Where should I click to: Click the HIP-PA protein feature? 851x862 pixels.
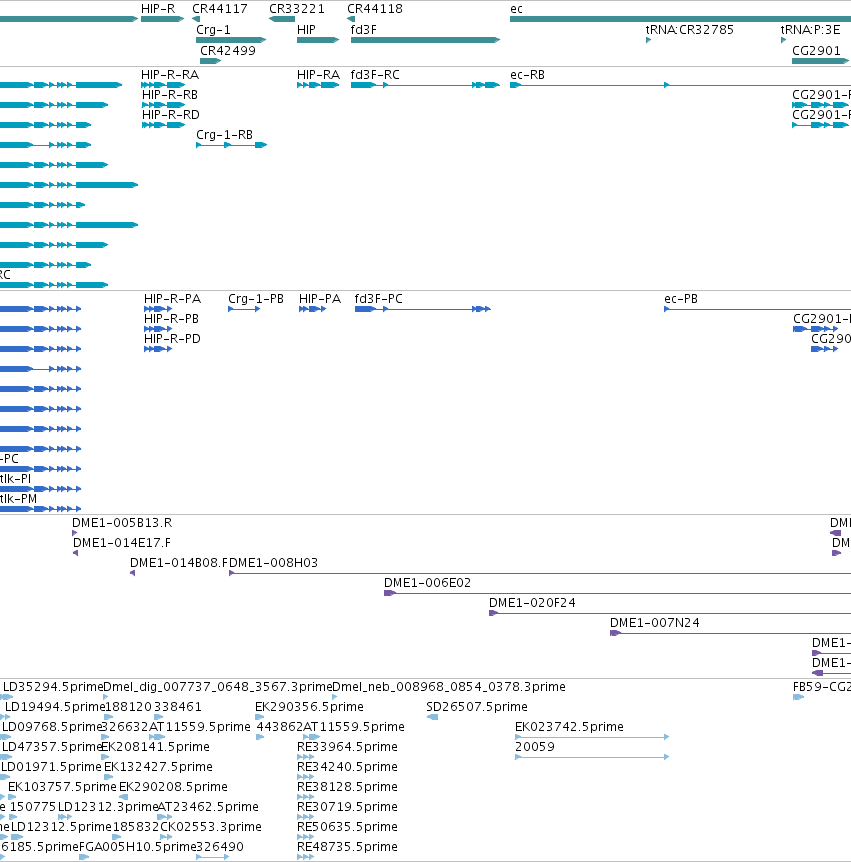[312, 309]
